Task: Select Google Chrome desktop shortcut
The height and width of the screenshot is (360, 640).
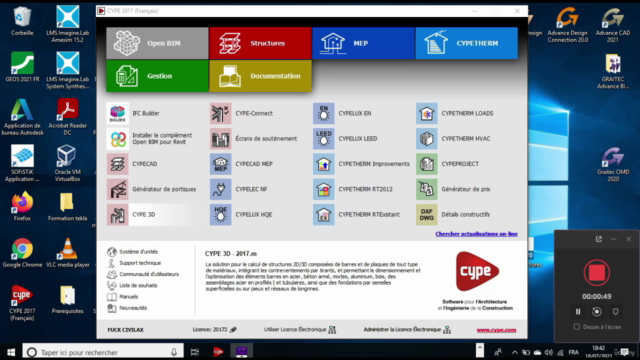Action: (22, 254)
